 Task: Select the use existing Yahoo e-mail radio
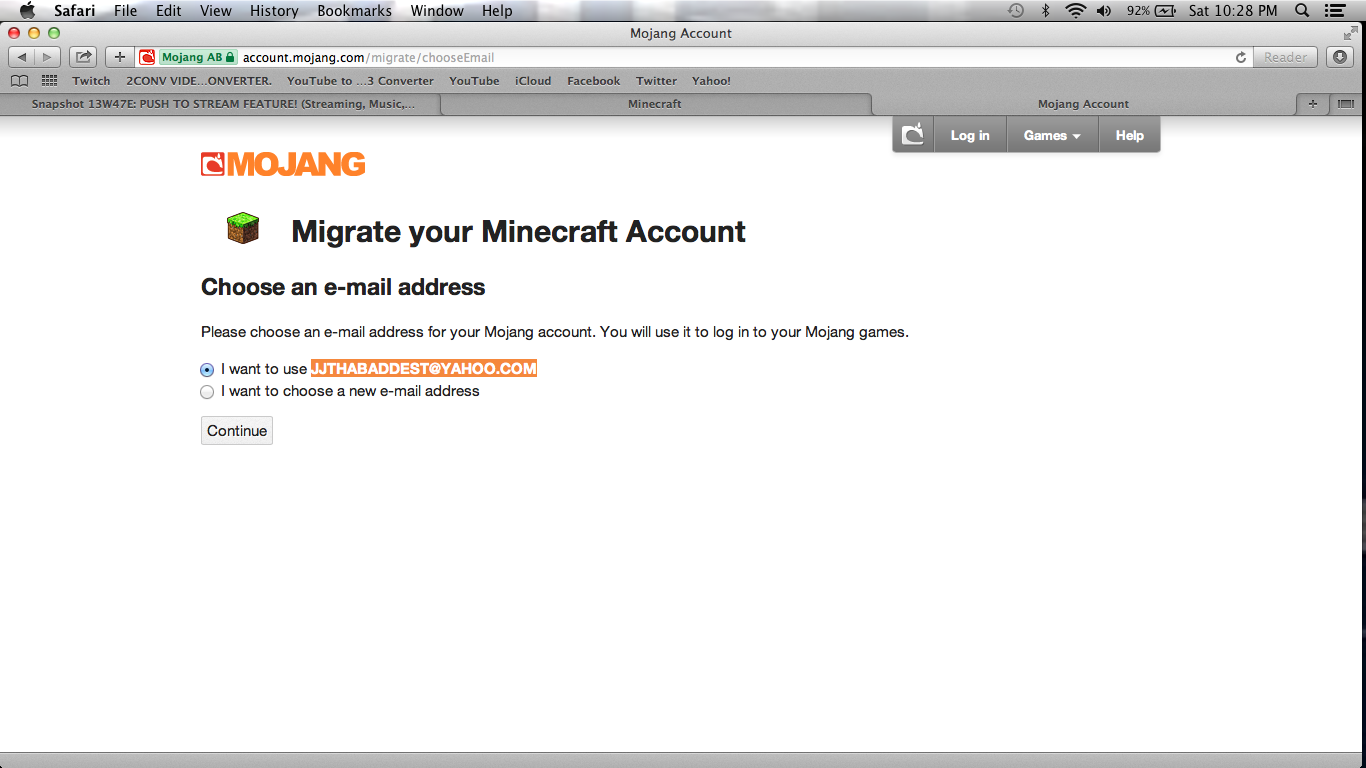pyautogui.click(x=207, y=369)
